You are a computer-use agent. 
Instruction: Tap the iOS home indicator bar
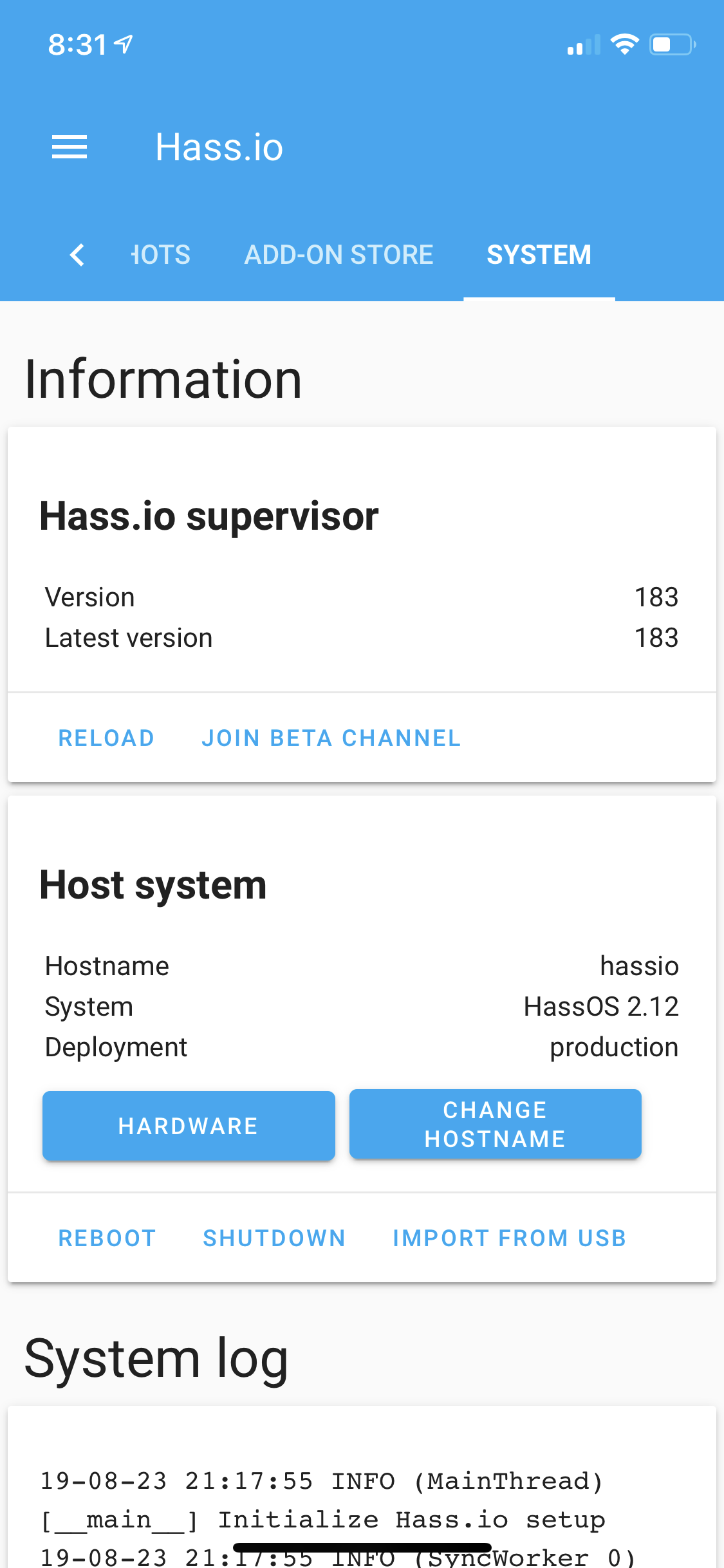pos(362,1547)
